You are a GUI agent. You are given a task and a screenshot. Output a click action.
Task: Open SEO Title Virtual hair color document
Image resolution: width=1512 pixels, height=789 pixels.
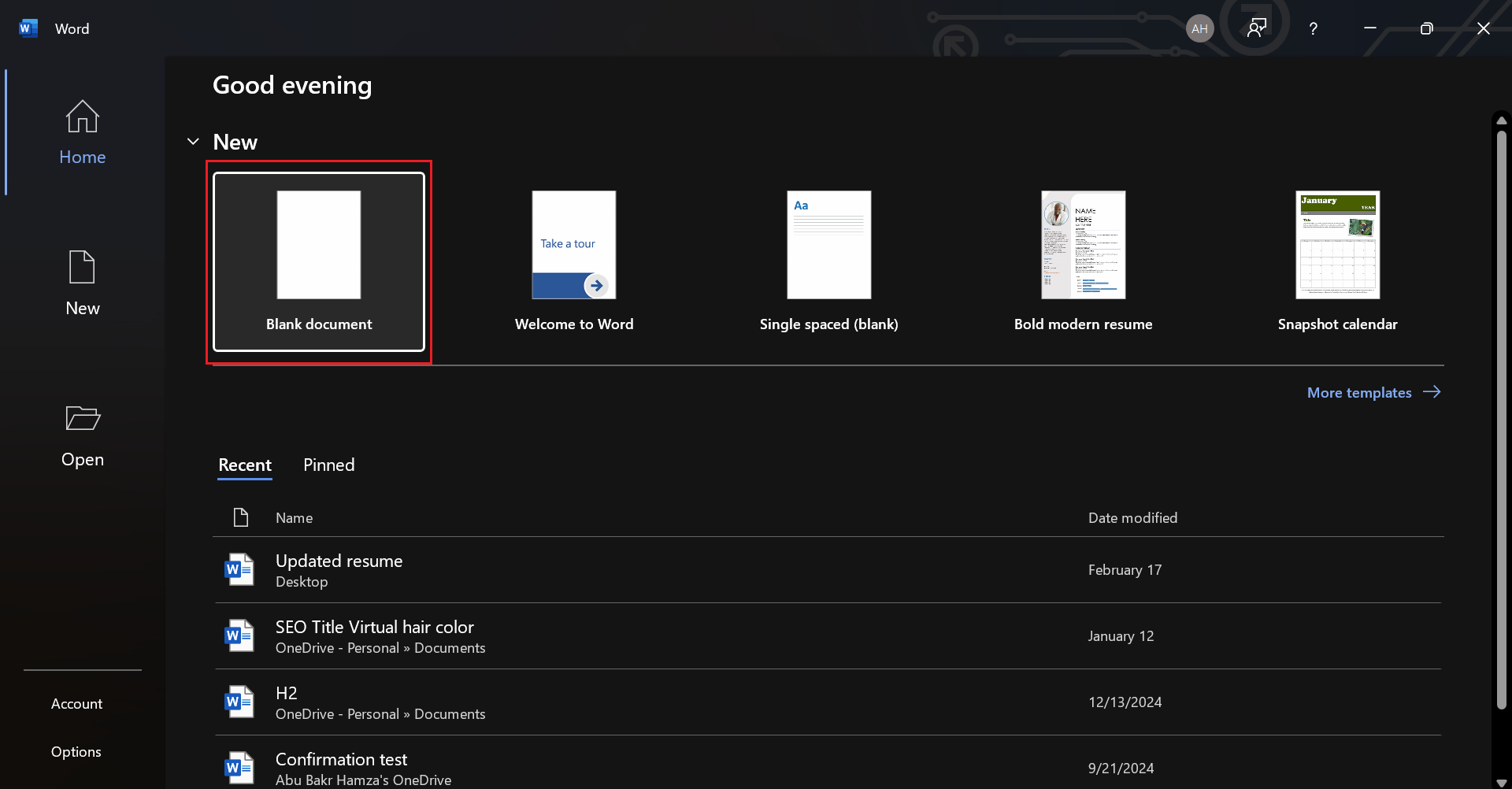tap(828, 636)
